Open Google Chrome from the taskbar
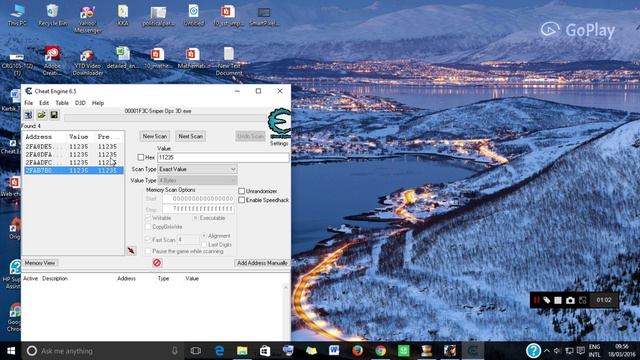640x360 pixels. tap(380, 351)
